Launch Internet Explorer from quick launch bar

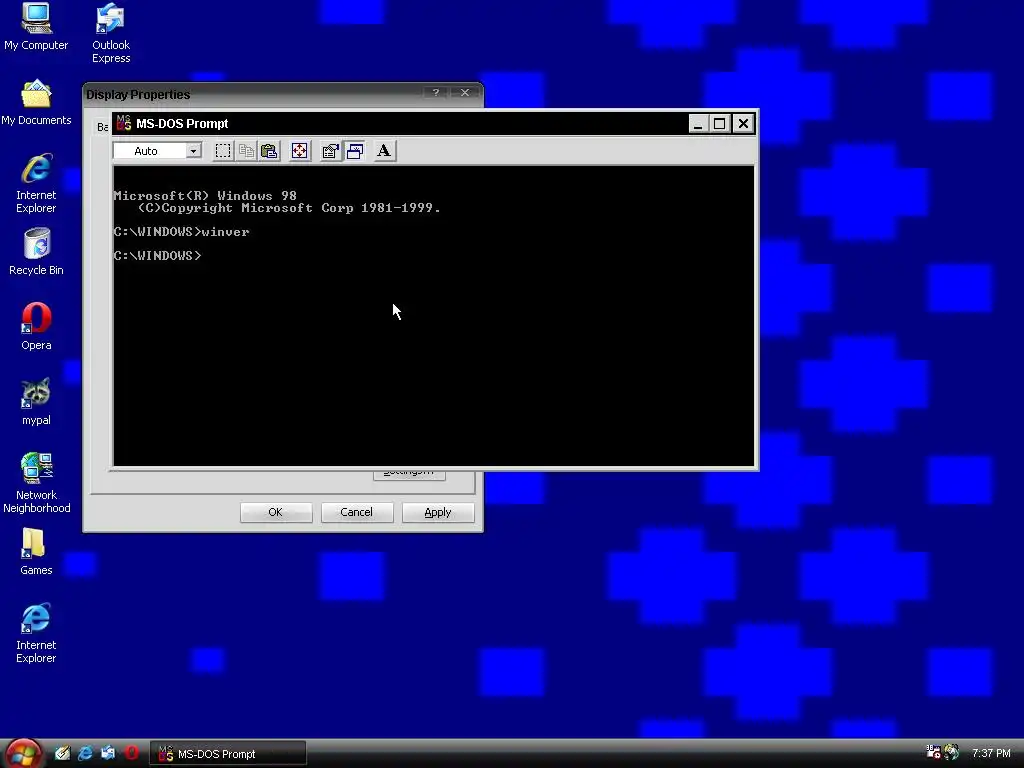click(85, 753)
